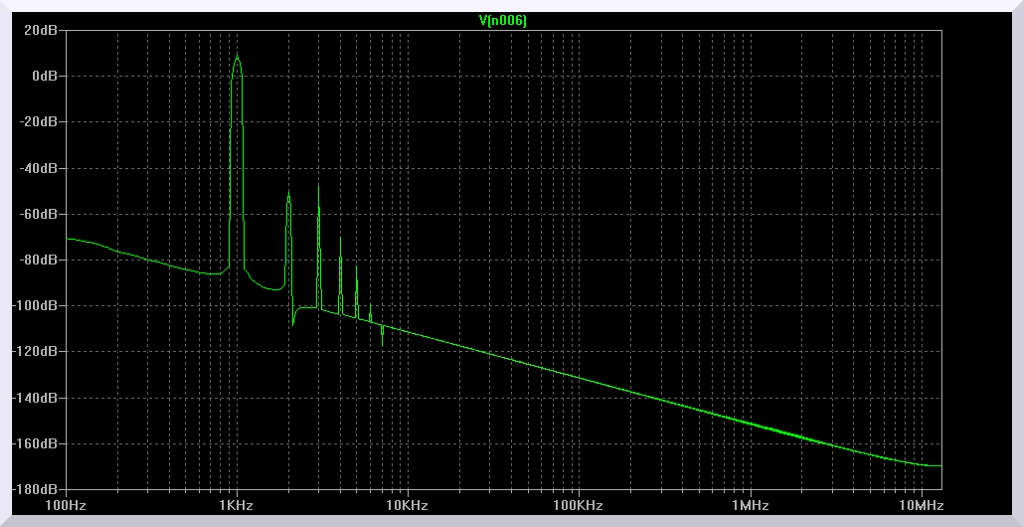The width and height of the screenshot is (1024, 527).
Task: Click the -180dB label at axis bottom
Action: pyautogui.click(x=36, y=490)
